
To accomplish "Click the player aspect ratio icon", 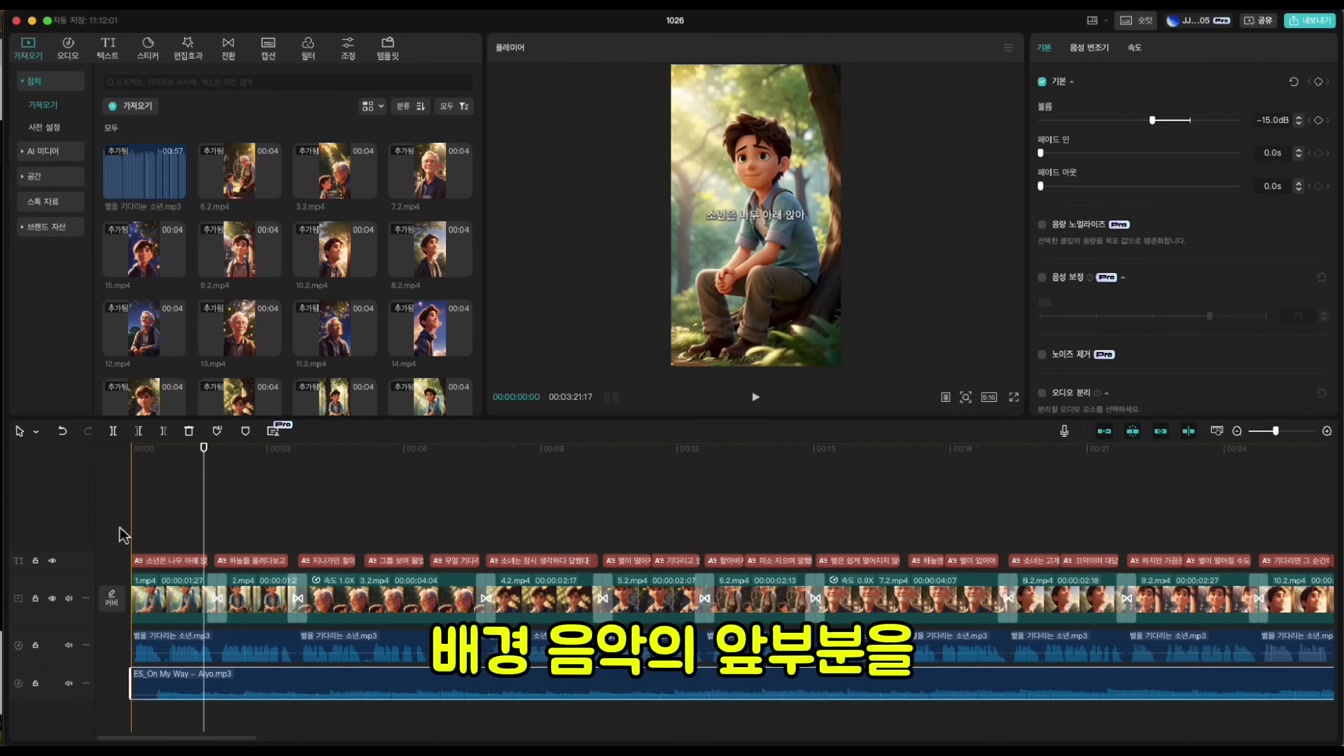I will click(x=989, y=397).
